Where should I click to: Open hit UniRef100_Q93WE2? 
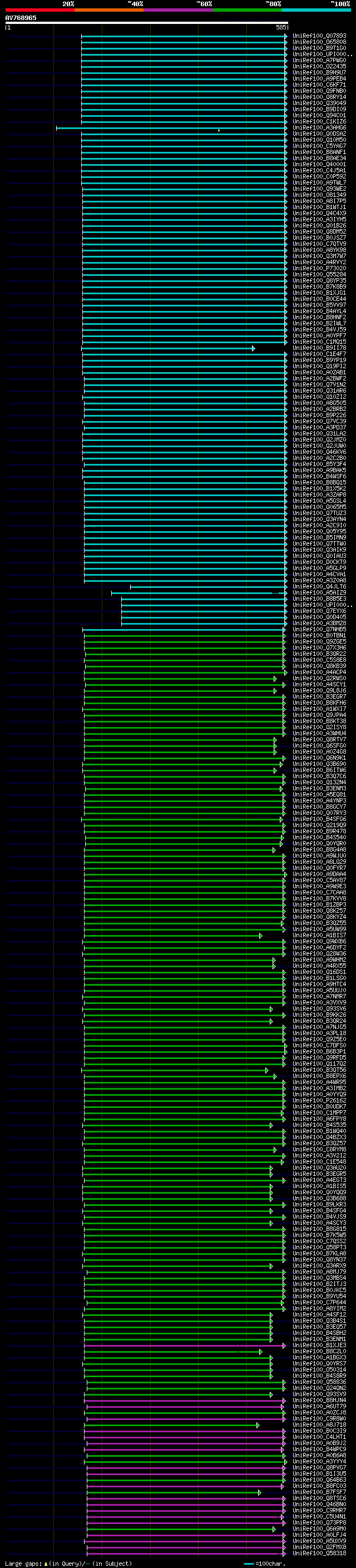[x=319, y=189]
